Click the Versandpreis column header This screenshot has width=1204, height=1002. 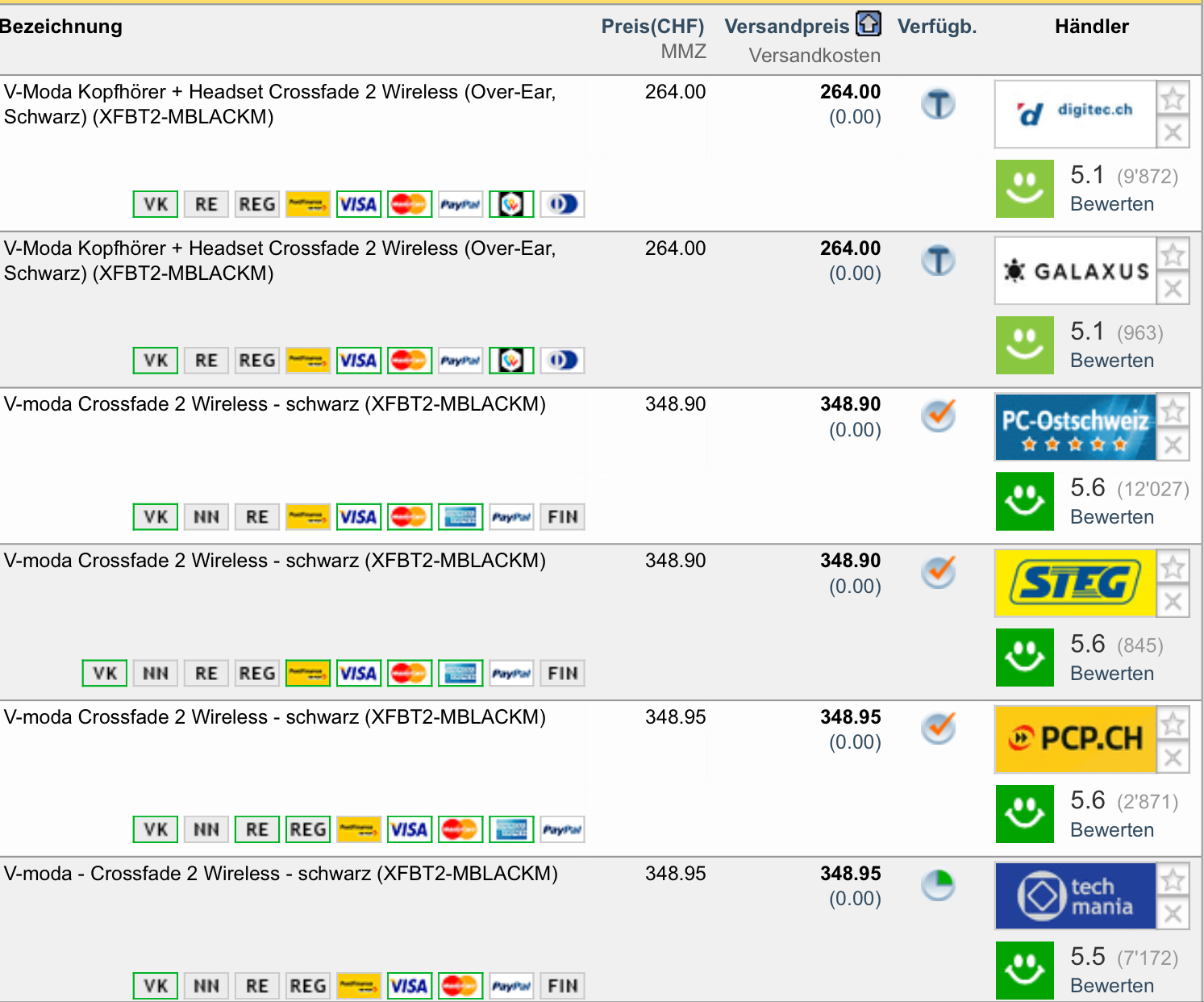point(786,27)
